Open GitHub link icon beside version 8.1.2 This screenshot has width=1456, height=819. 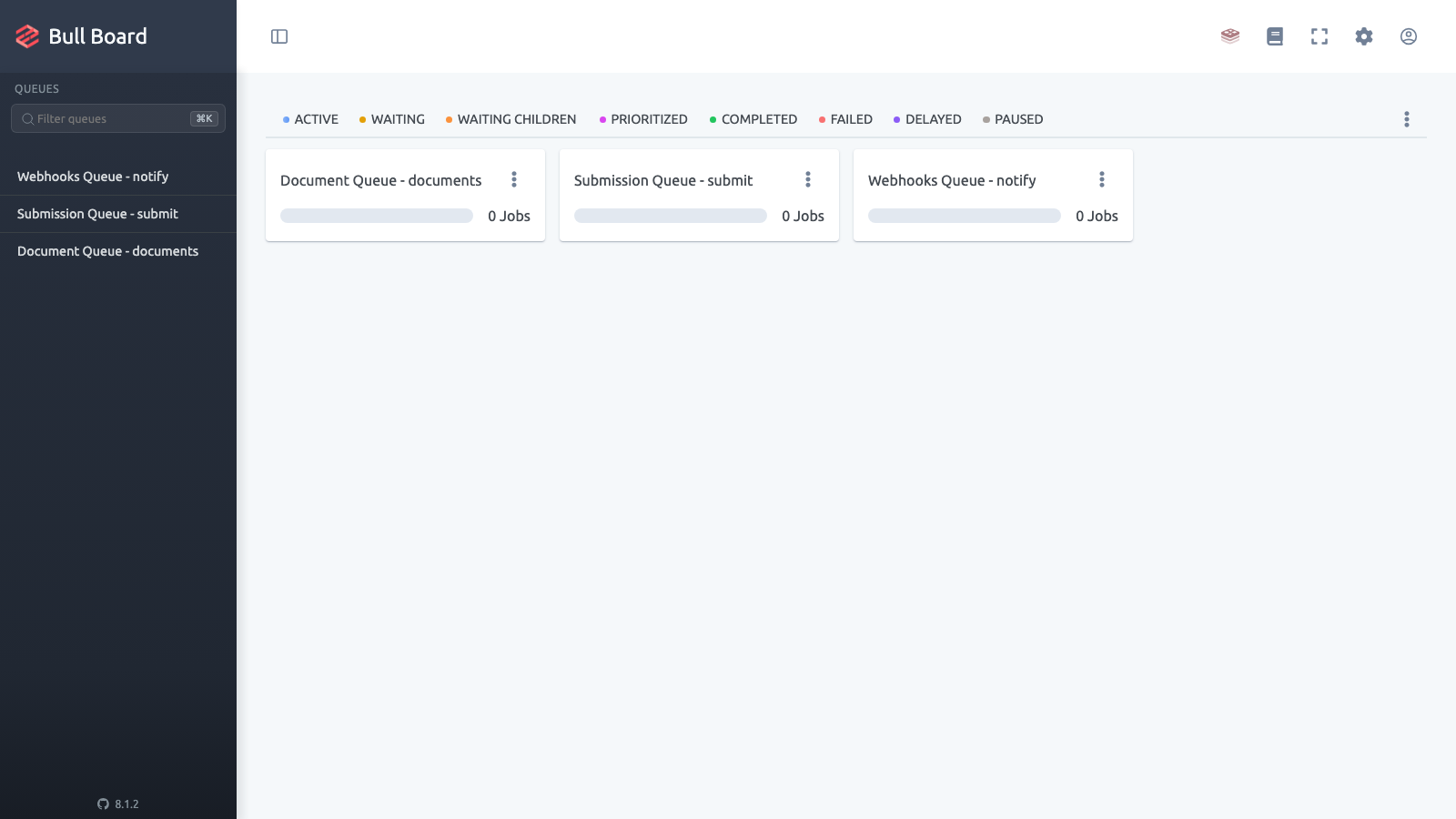(103, 804)
